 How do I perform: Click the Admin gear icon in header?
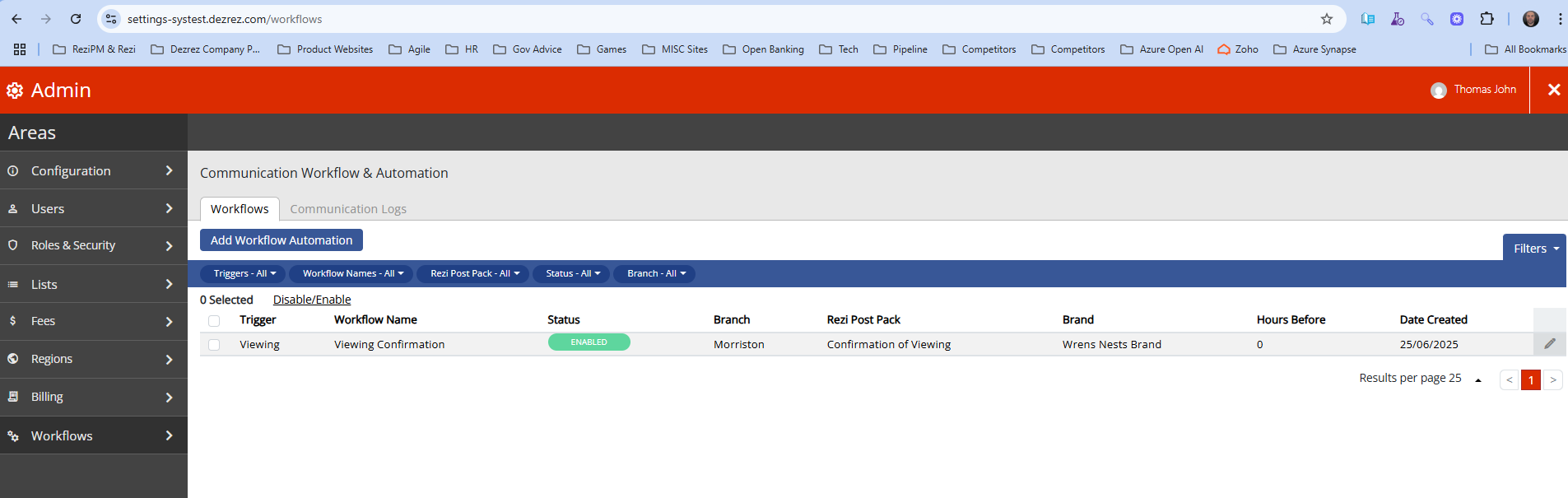pos(15,91)
